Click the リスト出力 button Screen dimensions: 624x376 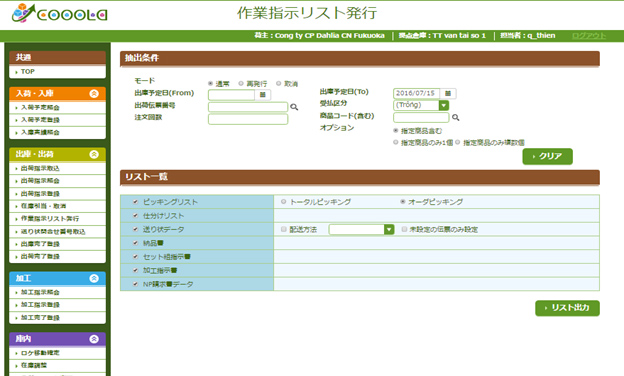567,308
